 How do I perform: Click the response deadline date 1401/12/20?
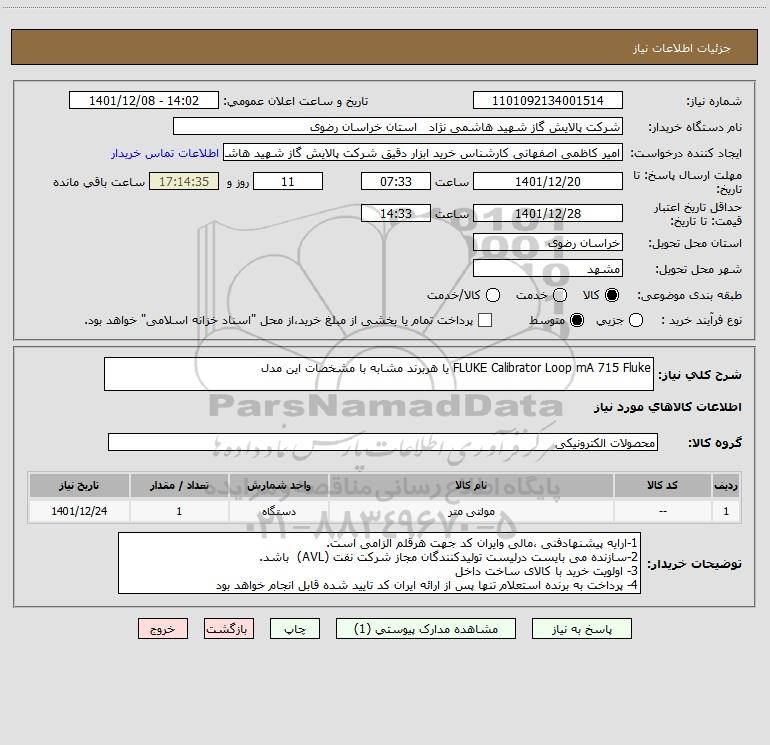pyautogui.click(x=548, y=181)
